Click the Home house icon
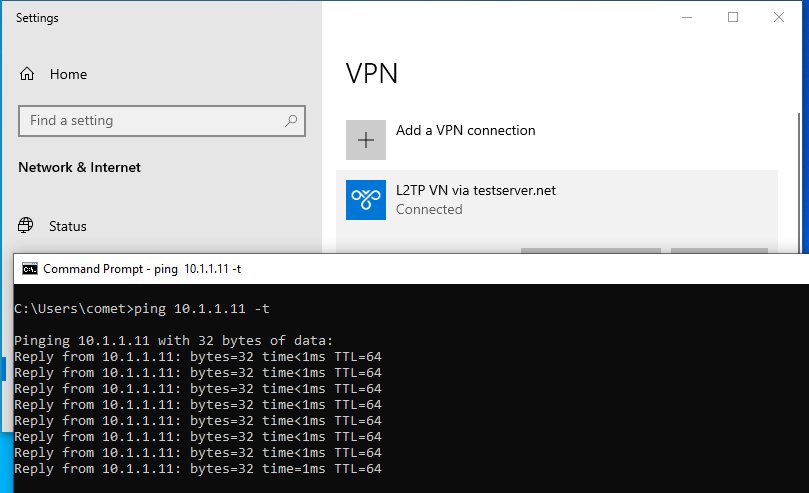The height and width of the screenshot is (493, 809). (27, 74)
